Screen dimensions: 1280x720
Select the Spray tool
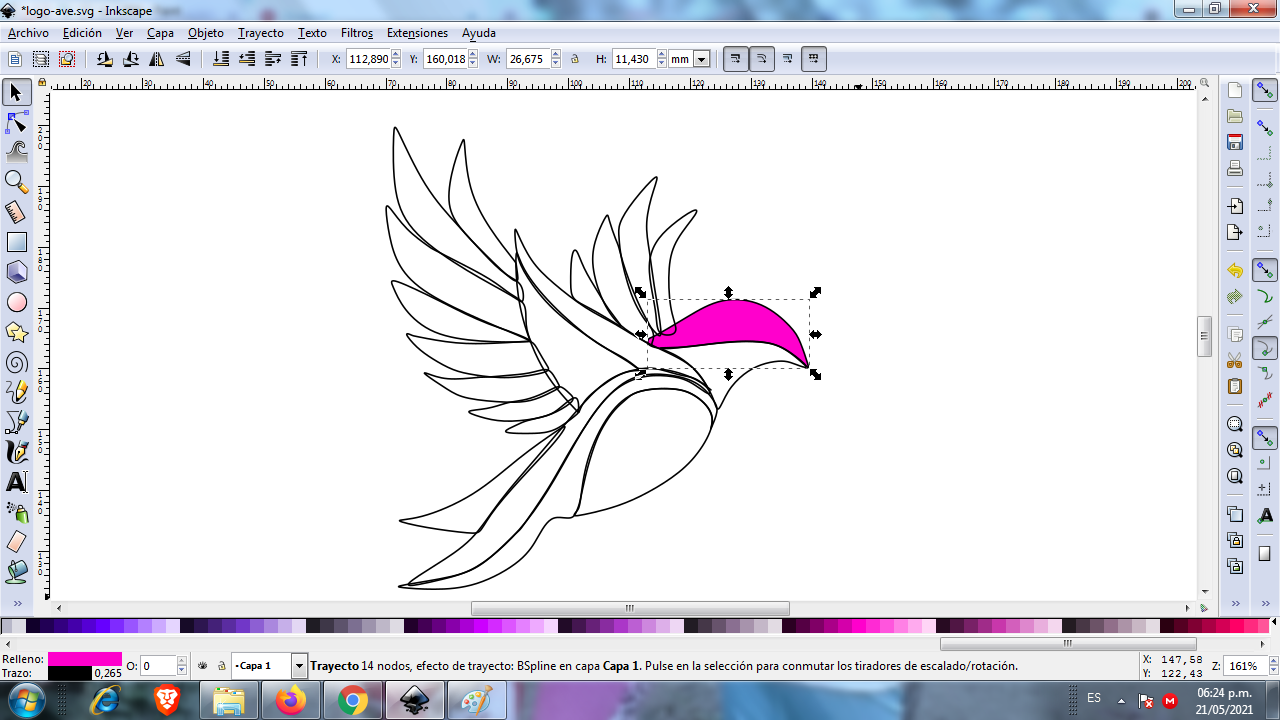16,512
